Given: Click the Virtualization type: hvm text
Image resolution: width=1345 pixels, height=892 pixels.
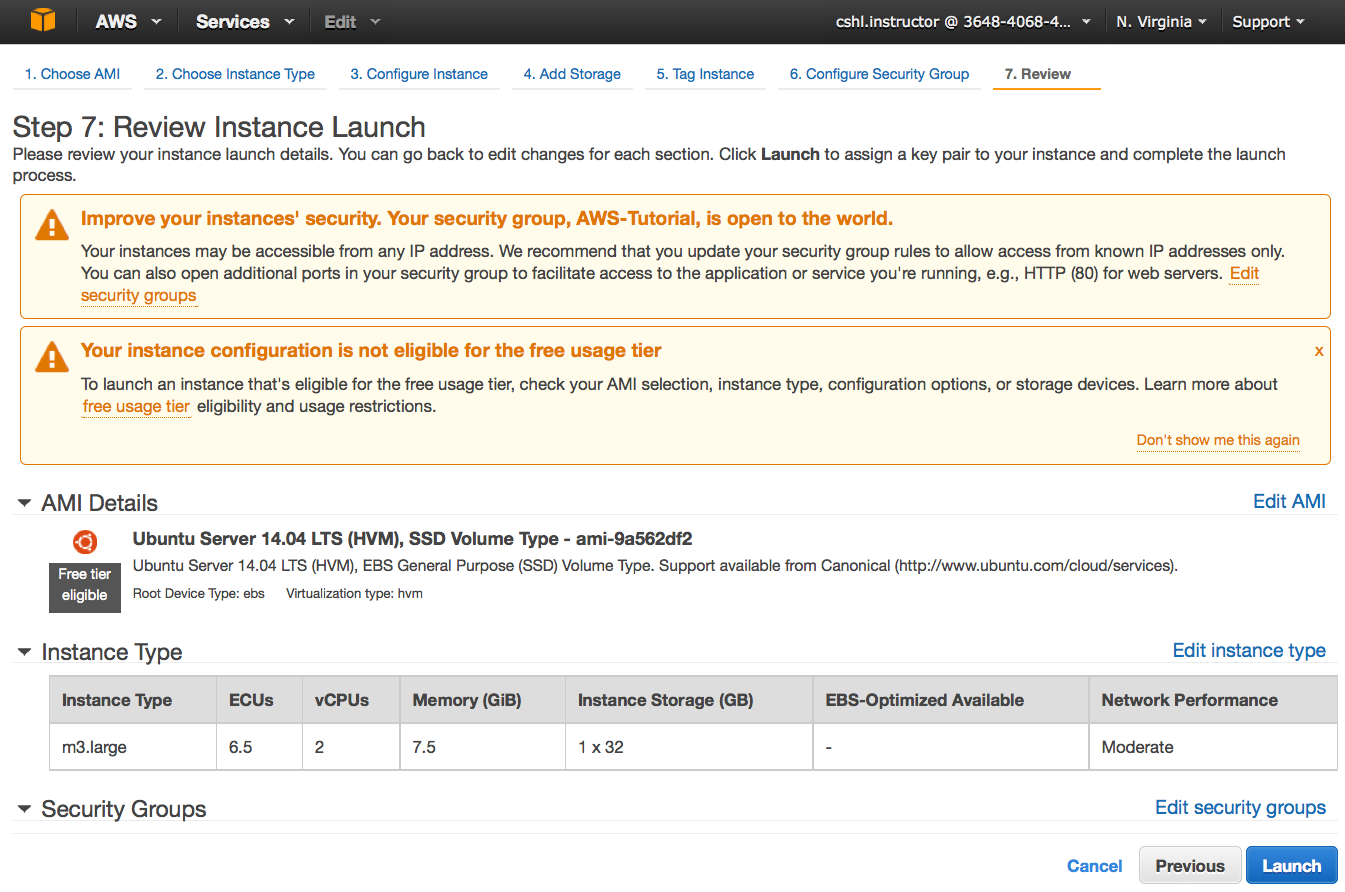Looking at the screenshot, I should click(x=354, y=593).
